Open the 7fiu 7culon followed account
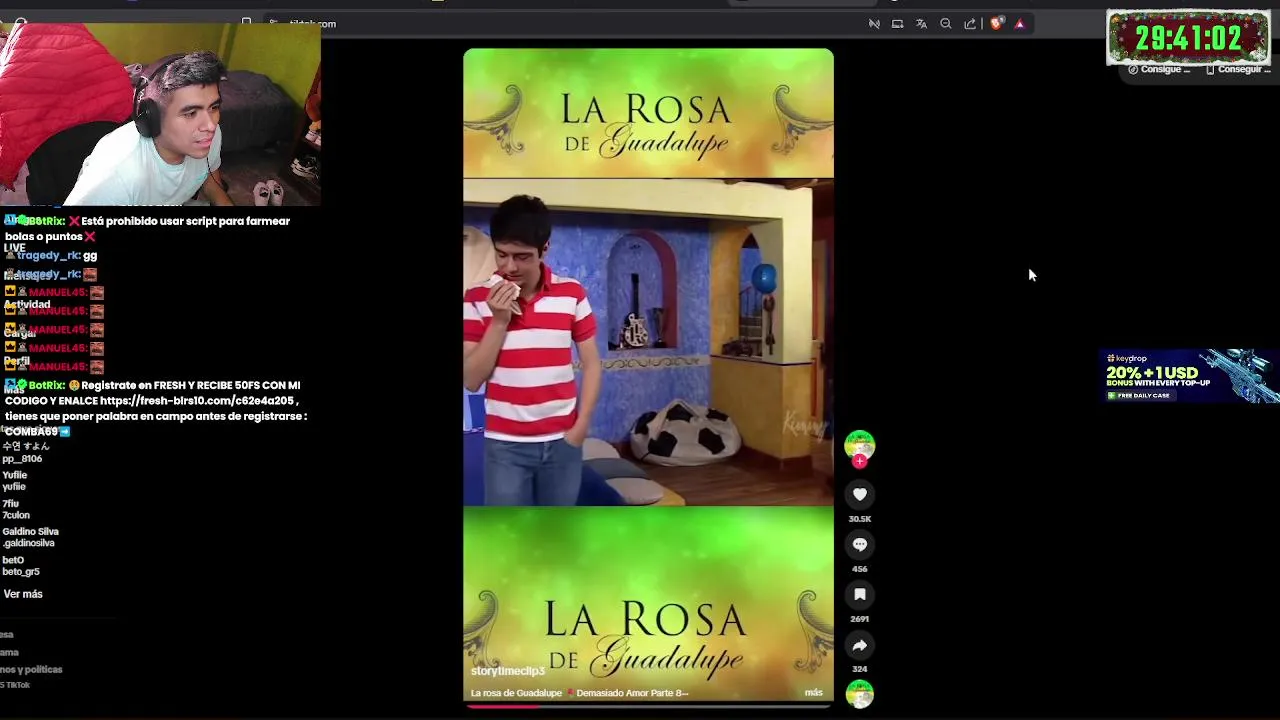The width and height of the screenshot is (1280, 720). tap(16, 510)
